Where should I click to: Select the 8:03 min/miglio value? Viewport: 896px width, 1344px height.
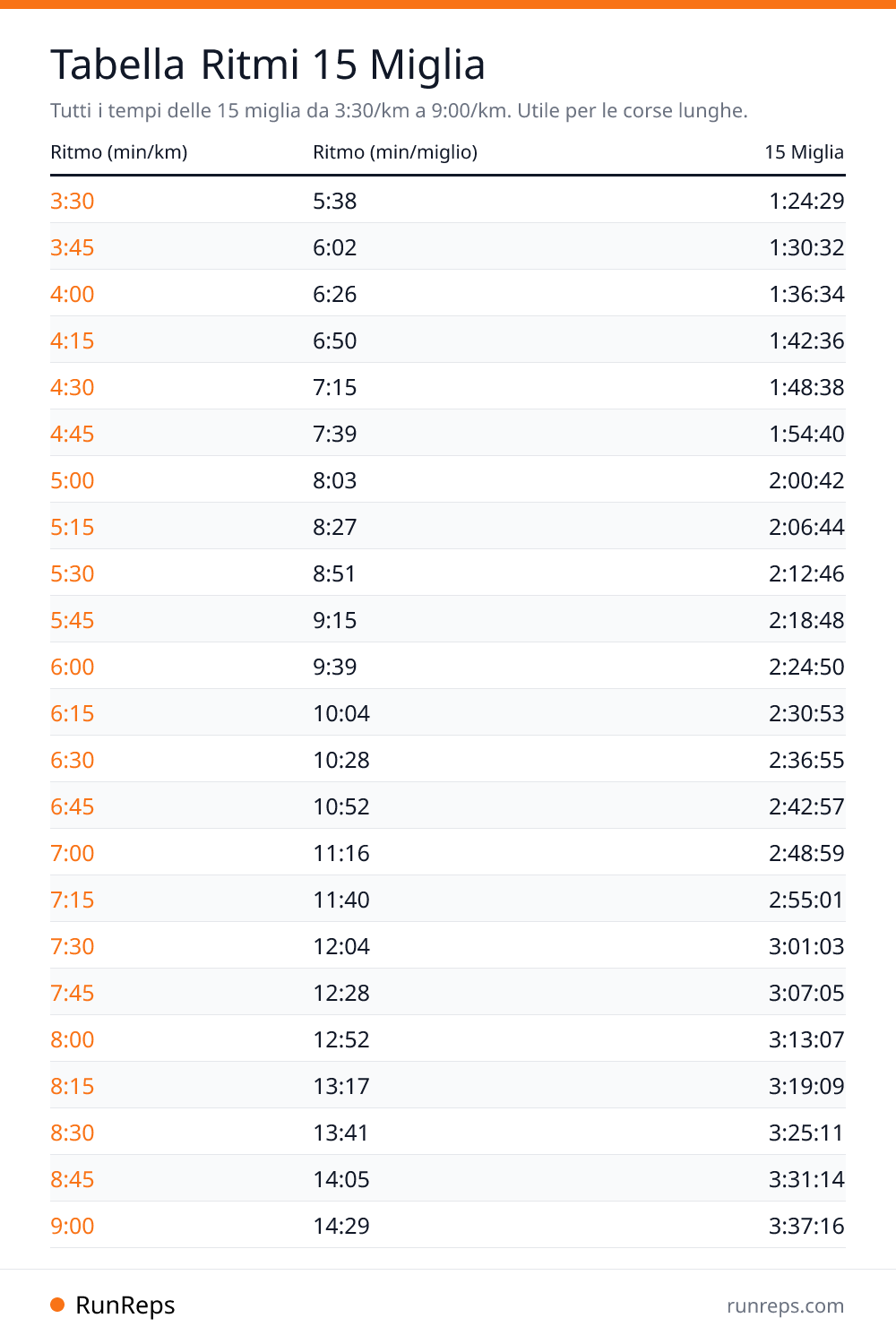tap(335, 480)
